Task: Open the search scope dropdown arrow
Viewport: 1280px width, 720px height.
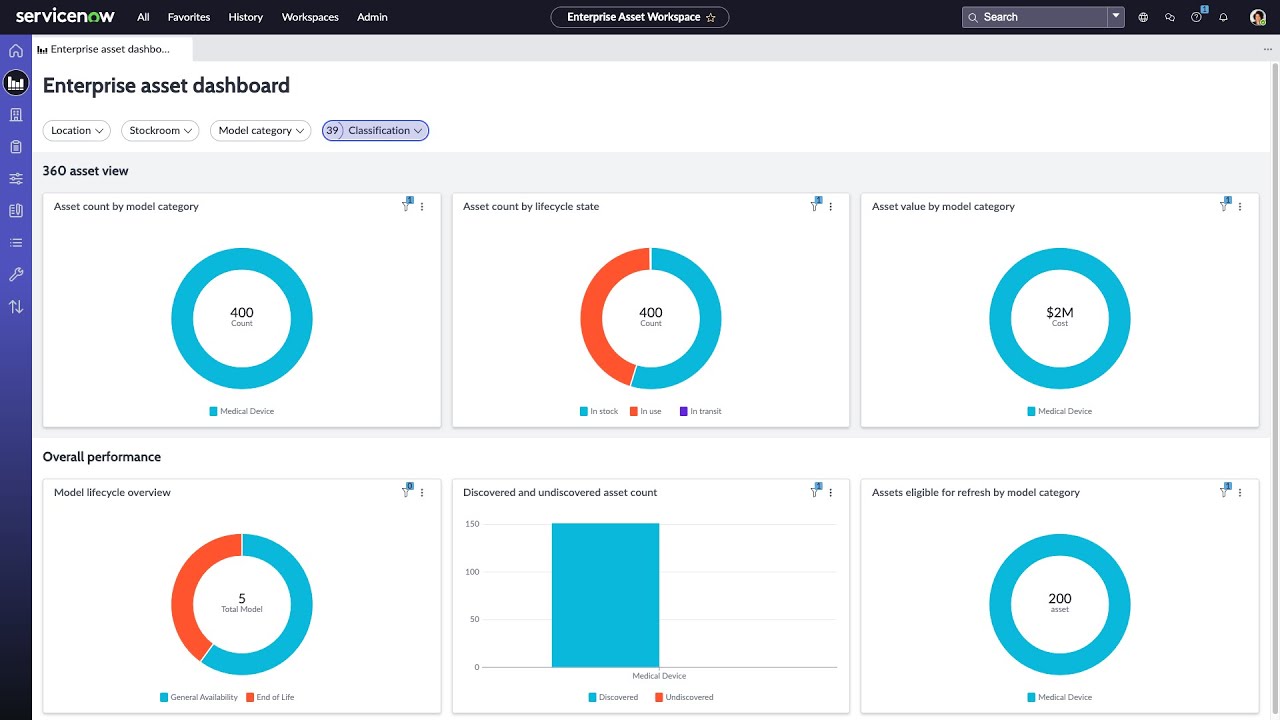Action: pyautogui.click(x=1116, y=17)
